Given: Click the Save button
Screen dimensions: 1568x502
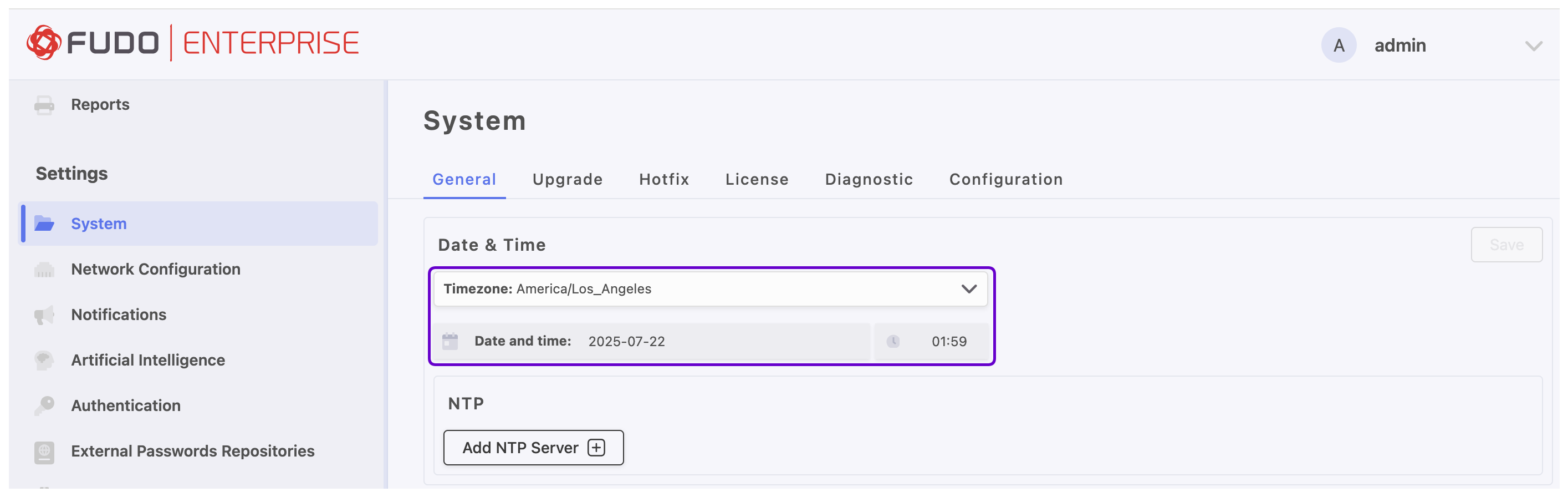Looking at the screenshot, I should click(x=1506, y=245).
